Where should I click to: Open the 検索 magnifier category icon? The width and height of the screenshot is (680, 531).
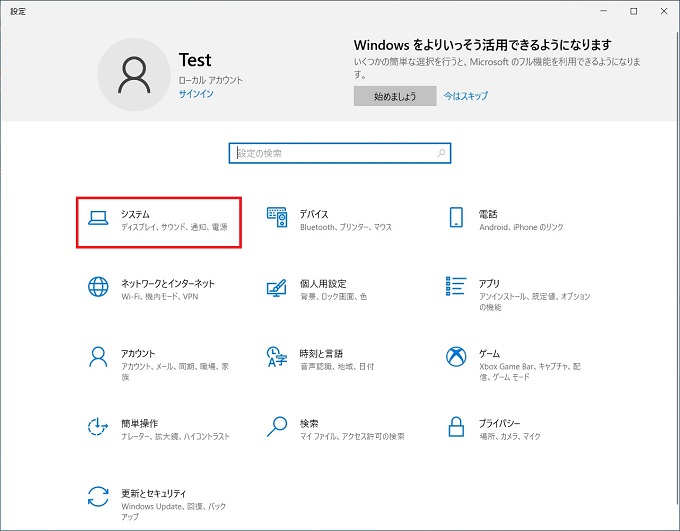(x=277, y=426)
